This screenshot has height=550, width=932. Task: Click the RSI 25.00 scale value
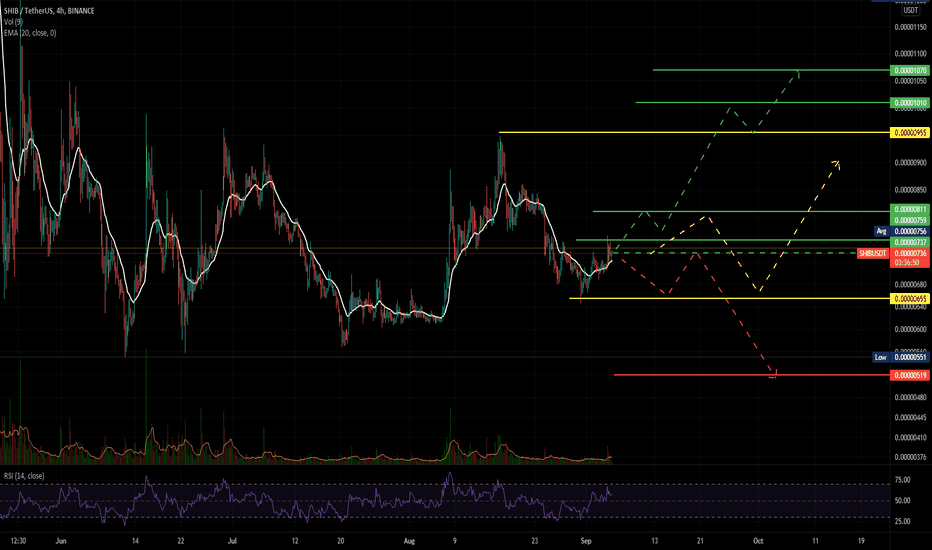(902, 521)
